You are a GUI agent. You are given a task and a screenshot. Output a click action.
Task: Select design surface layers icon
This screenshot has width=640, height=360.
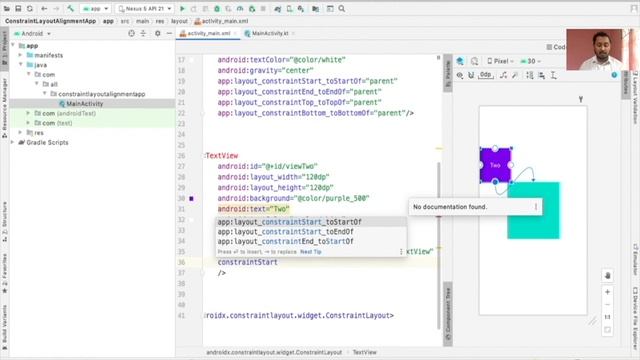(x=460, y=61)
